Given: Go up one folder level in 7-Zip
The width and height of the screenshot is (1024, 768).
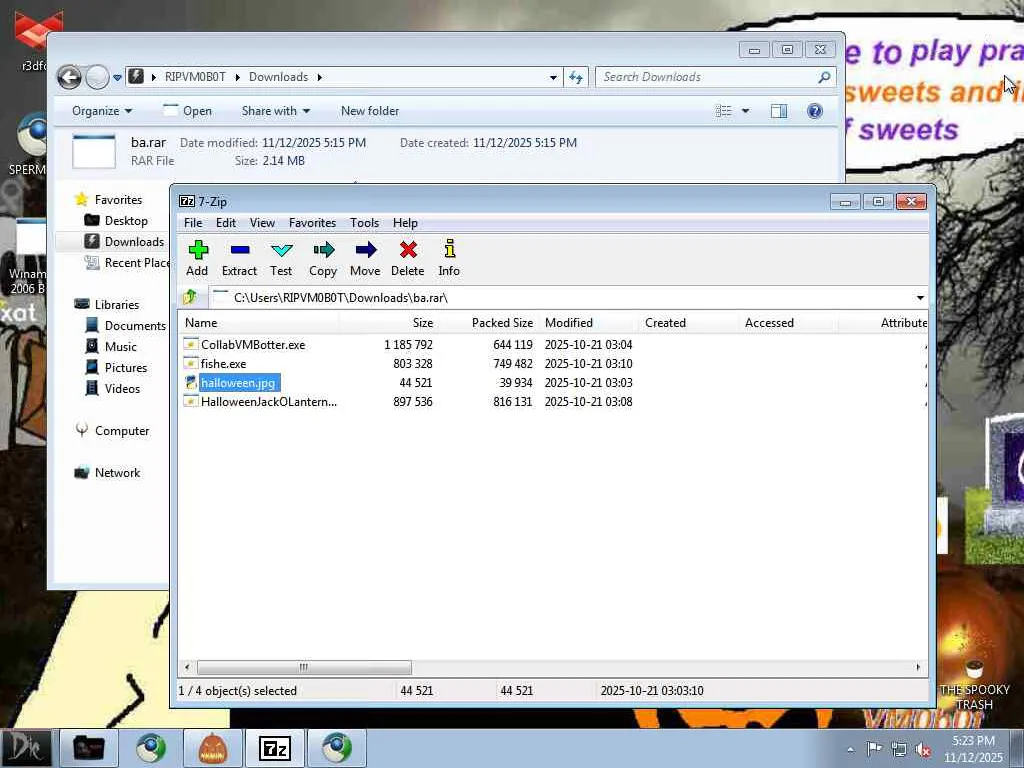Looking at the screenshot, I should (190, 297).
